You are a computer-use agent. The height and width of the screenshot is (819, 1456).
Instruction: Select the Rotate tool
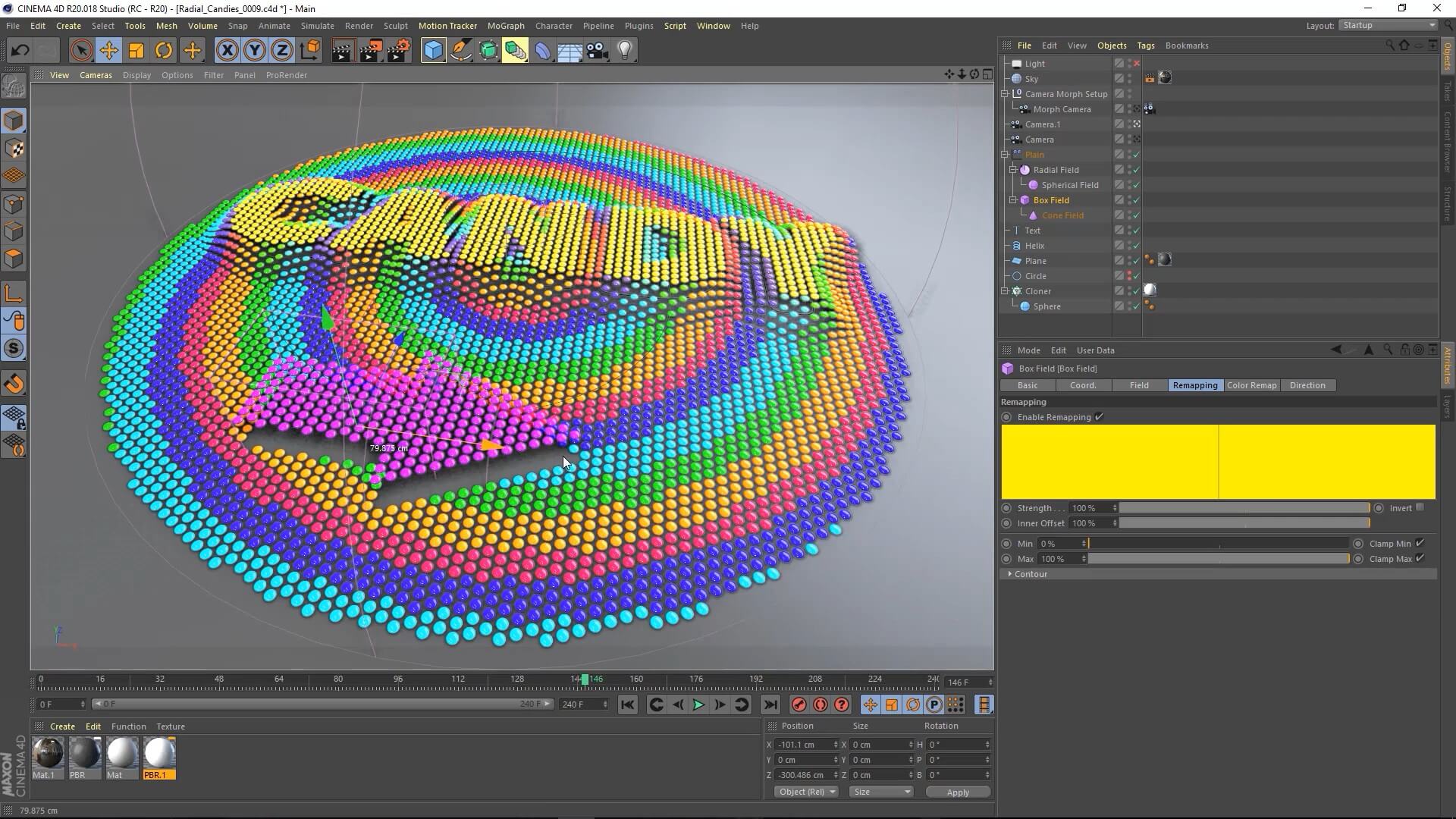(164, 51)
